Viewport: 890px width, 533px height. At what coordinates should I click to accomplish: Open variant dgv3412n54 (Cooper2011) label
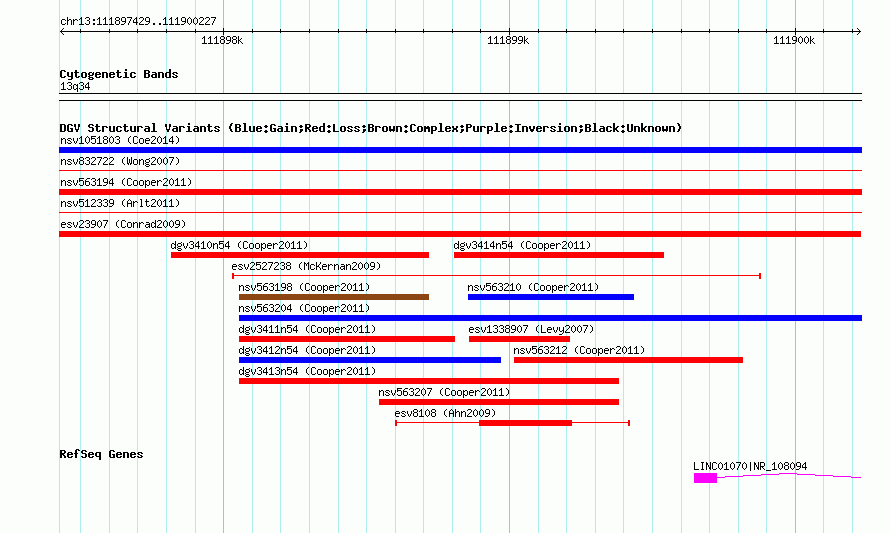point(307,350)
